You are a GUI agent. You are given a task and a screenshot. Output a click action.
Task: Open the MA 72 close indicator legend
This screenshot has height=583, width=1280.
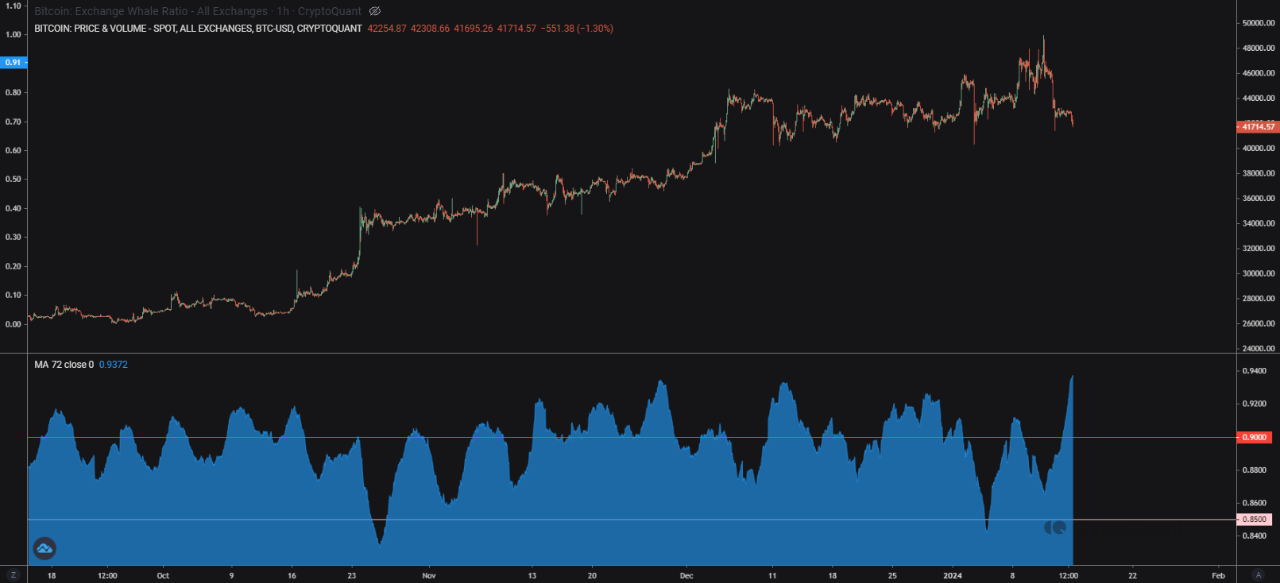(64, 365)
